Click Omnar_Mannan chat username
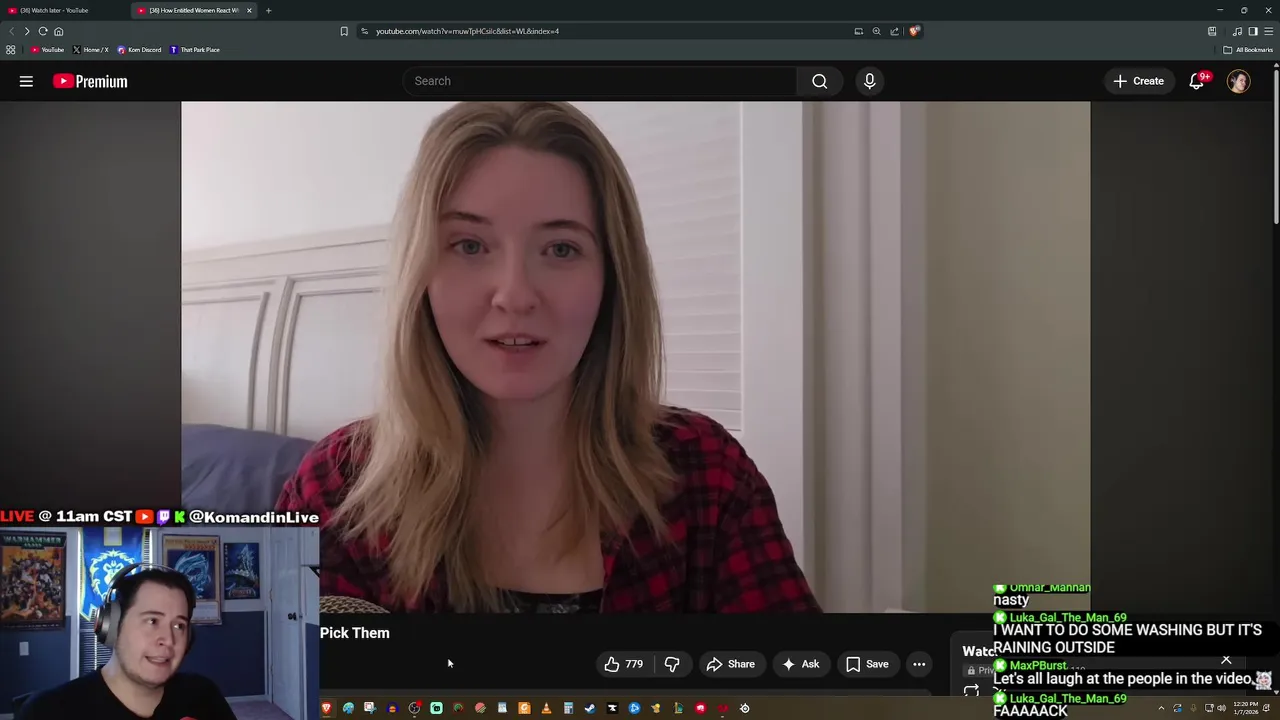 1050,588
